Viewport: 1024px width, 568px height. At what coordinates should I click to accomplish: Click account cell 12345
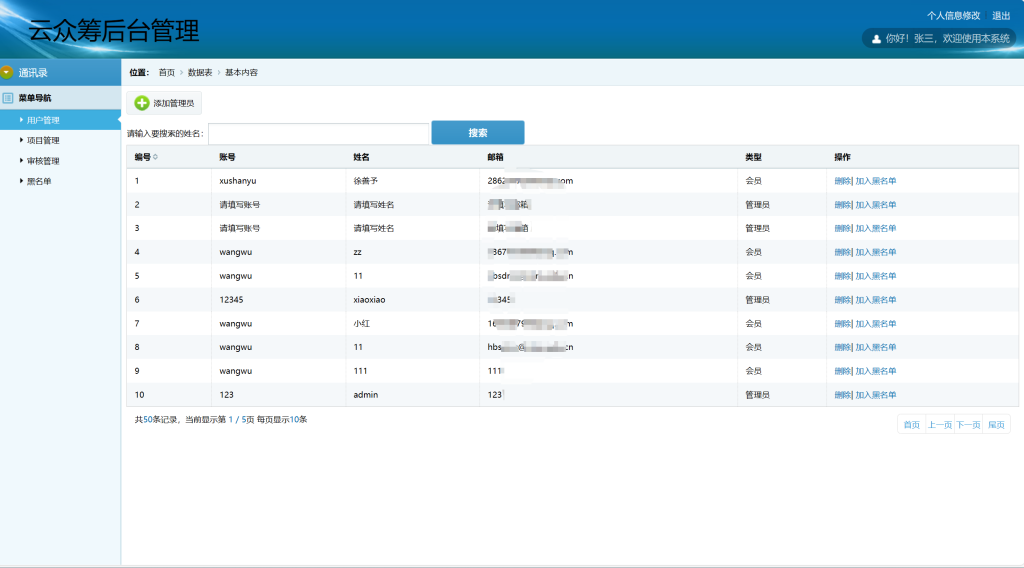(x=231, y=300)
